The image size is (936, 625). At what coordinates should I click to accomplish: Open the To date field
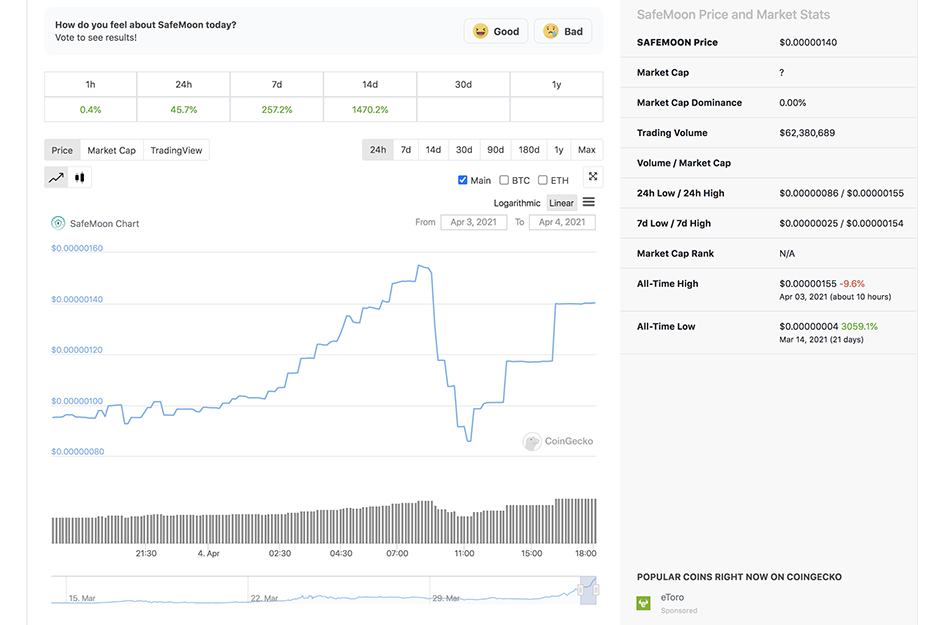click(561, 222)
